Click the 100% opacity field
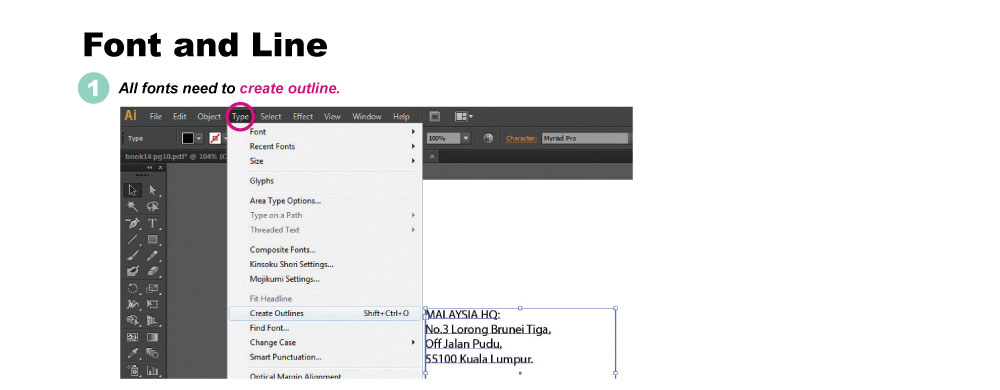Screen dimensions: 1000x390 443,138
